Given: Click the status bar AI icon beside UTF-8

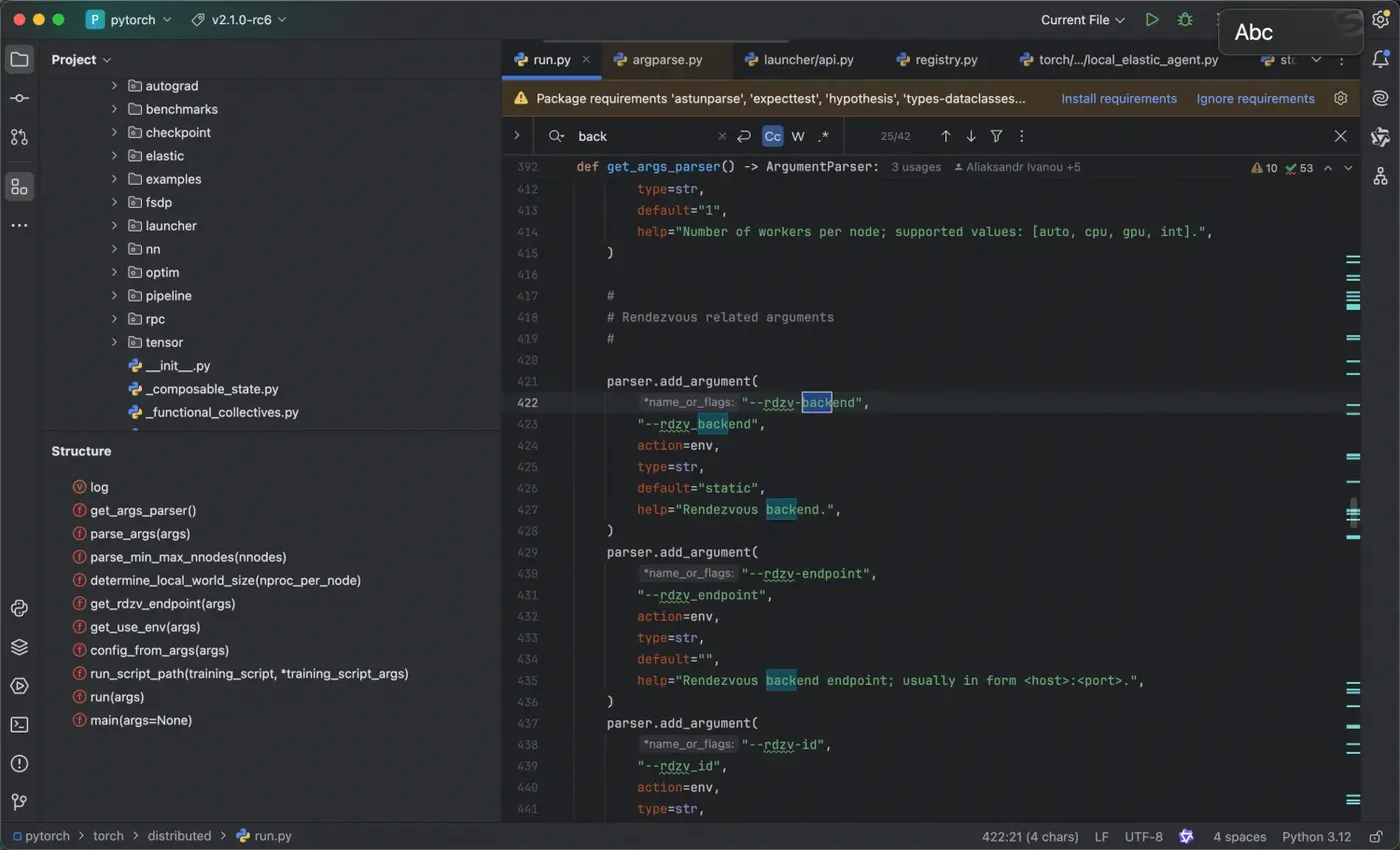Looking at the screenshot, I should (x=1186, y=836).
